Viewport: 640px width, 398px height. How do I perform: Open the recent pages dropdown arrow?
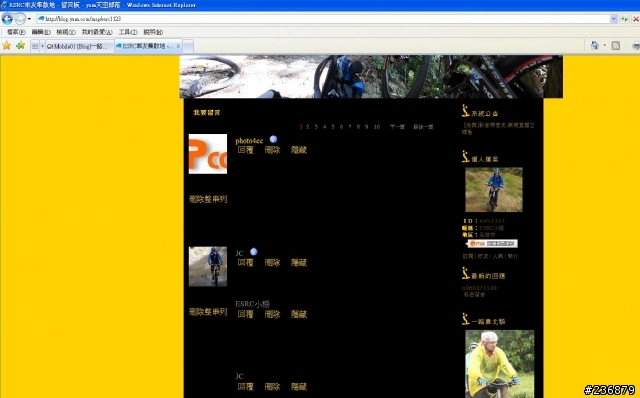[29, 19]
